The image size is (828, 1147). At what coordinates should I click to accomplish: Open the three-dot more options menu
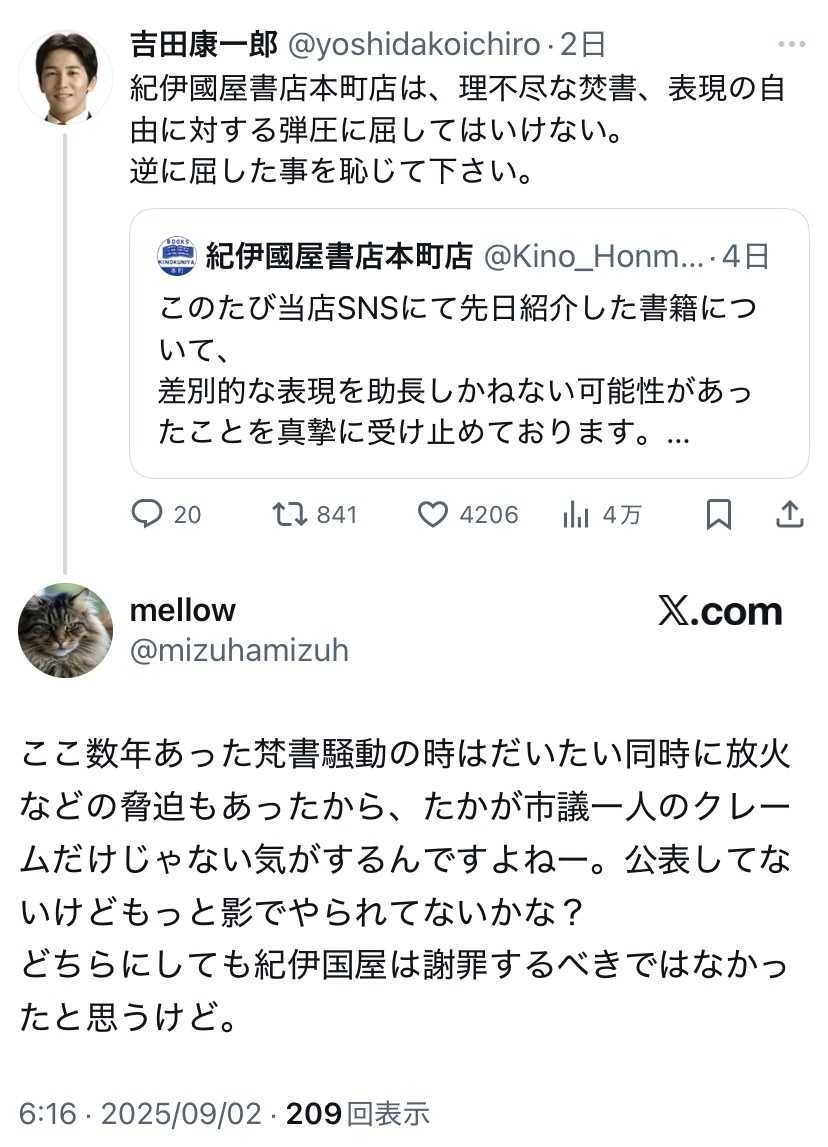(x=790, y=45)
